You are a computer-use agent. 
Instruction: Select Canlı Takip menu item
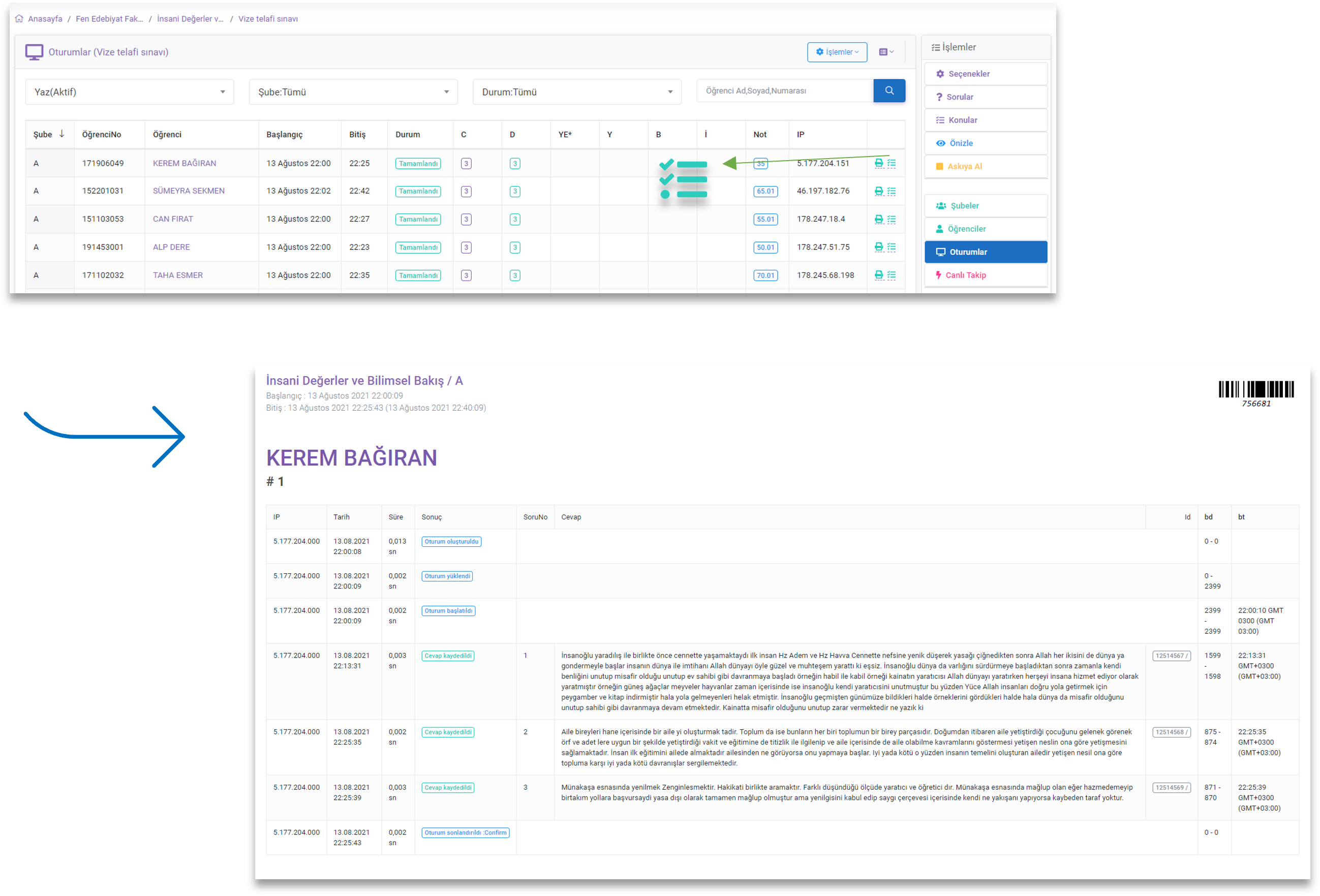(986, 275)
